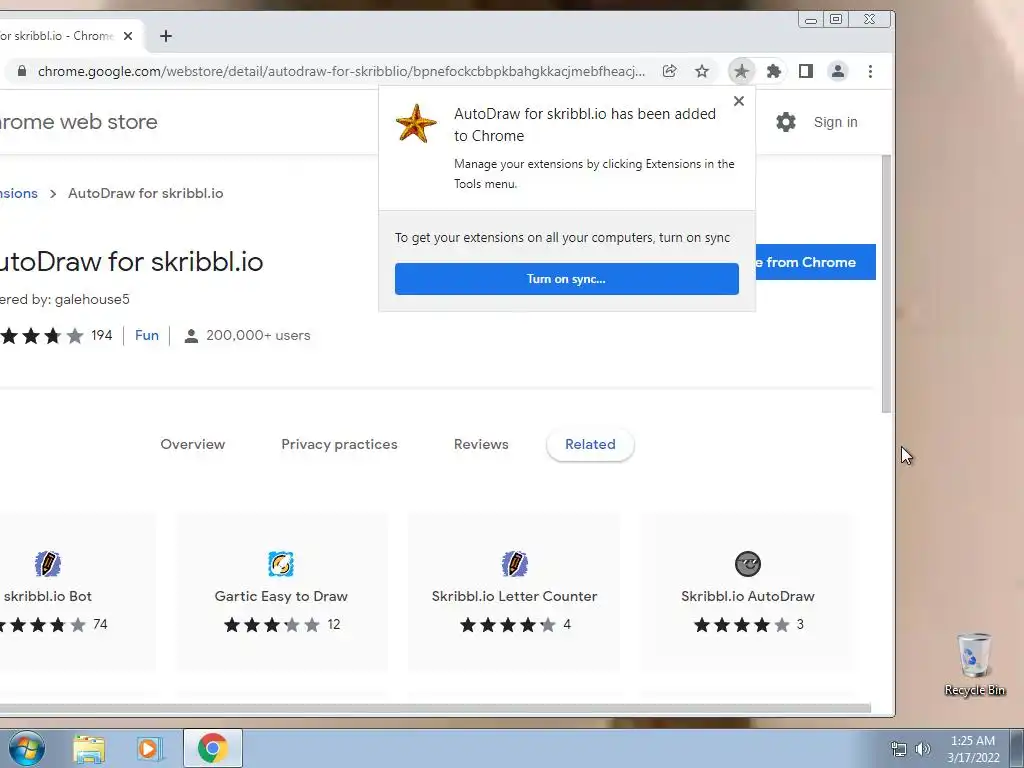Click the share page icon in address bar
Image resolution: width=1024 pixels, height=768 pixels.
pyautogui.click(x=669, y=71)
